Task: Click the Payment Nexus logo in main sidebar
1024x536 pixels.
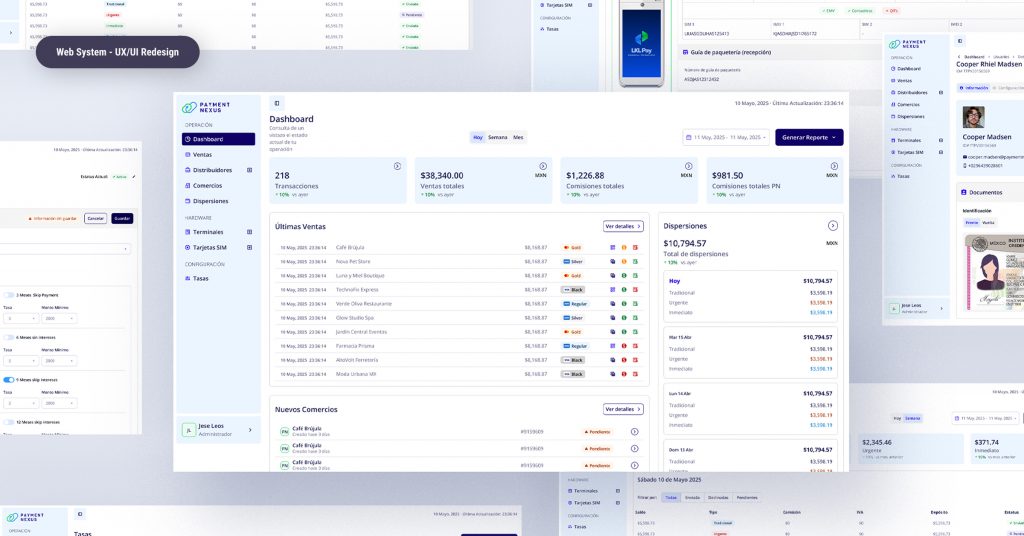Action: tap(206, 108)
